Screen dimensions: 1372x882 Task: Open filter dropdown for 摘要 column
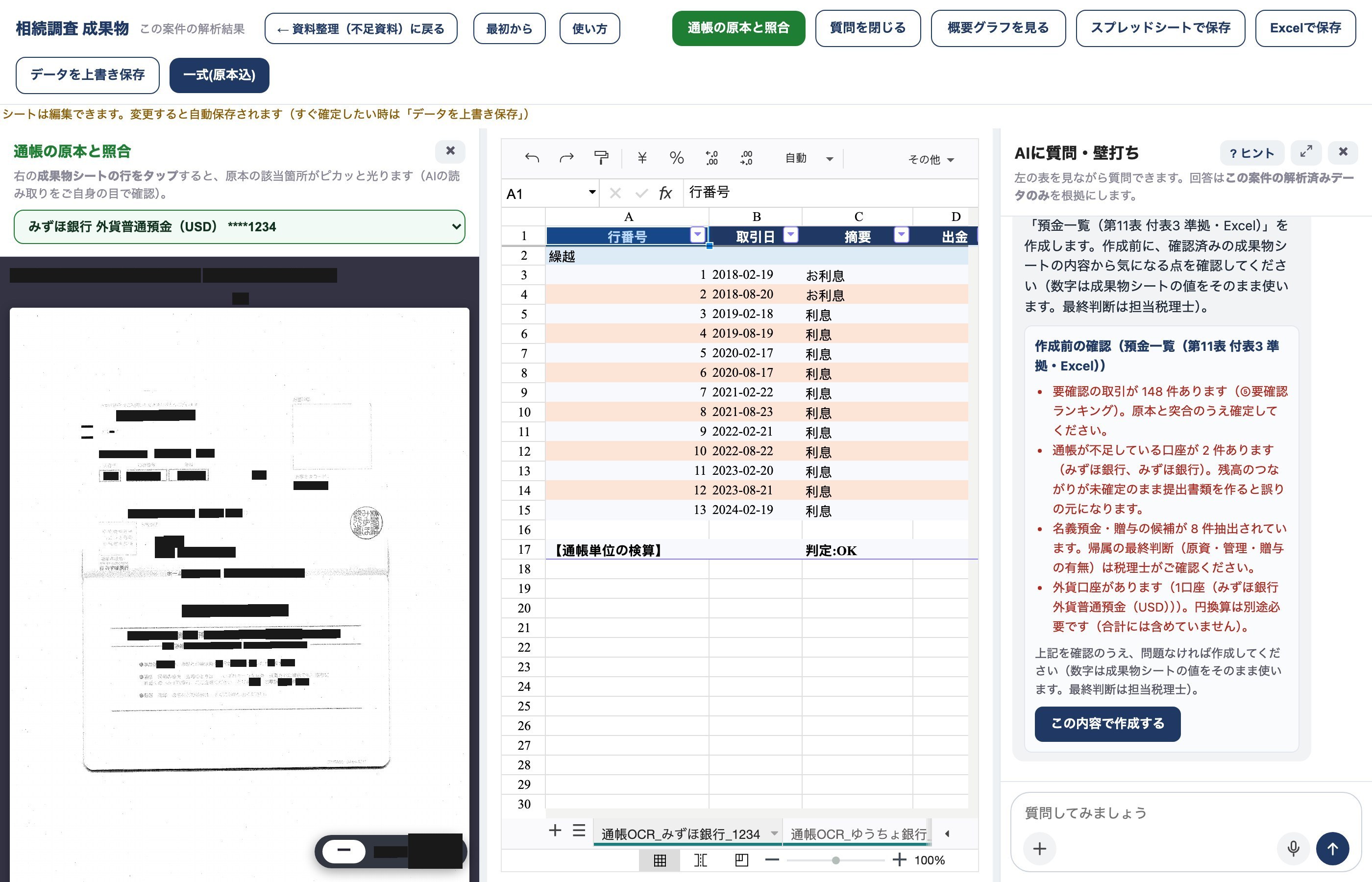[901, 235]
